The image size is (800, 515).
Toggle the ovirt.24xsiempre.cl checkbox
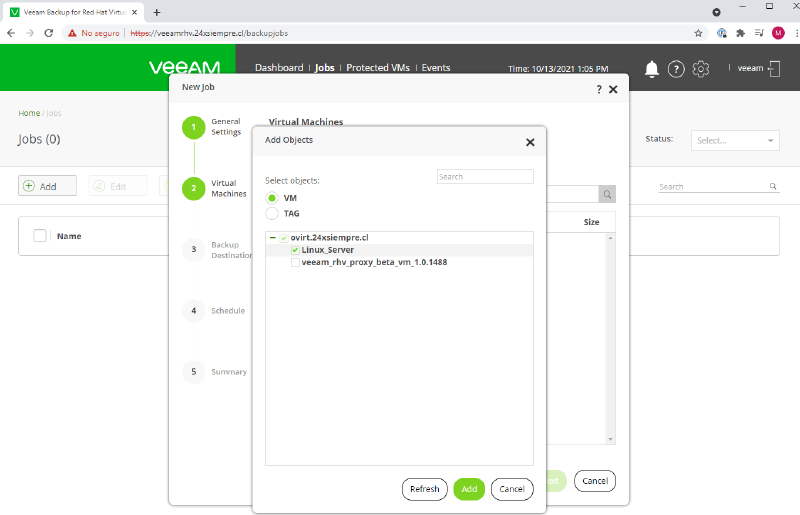[x=284, y=238]
